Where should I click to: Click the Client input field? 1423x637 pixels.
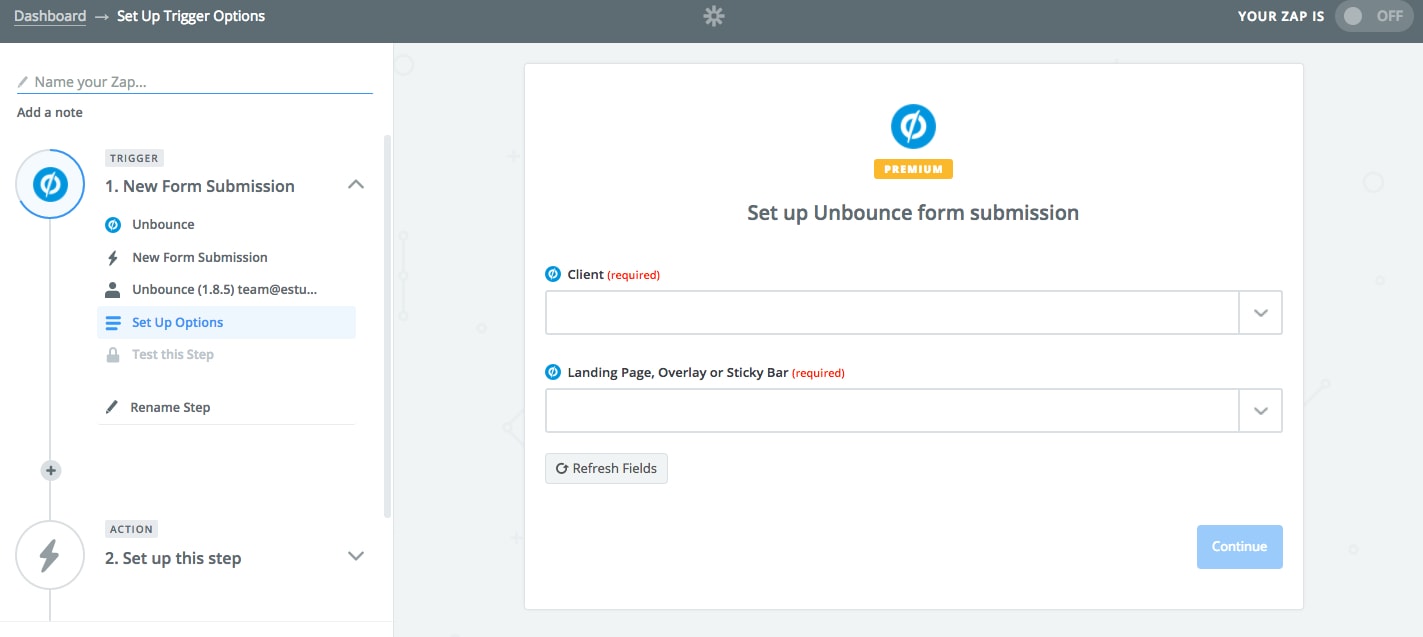pyautogui.click(x=892, y=313)
